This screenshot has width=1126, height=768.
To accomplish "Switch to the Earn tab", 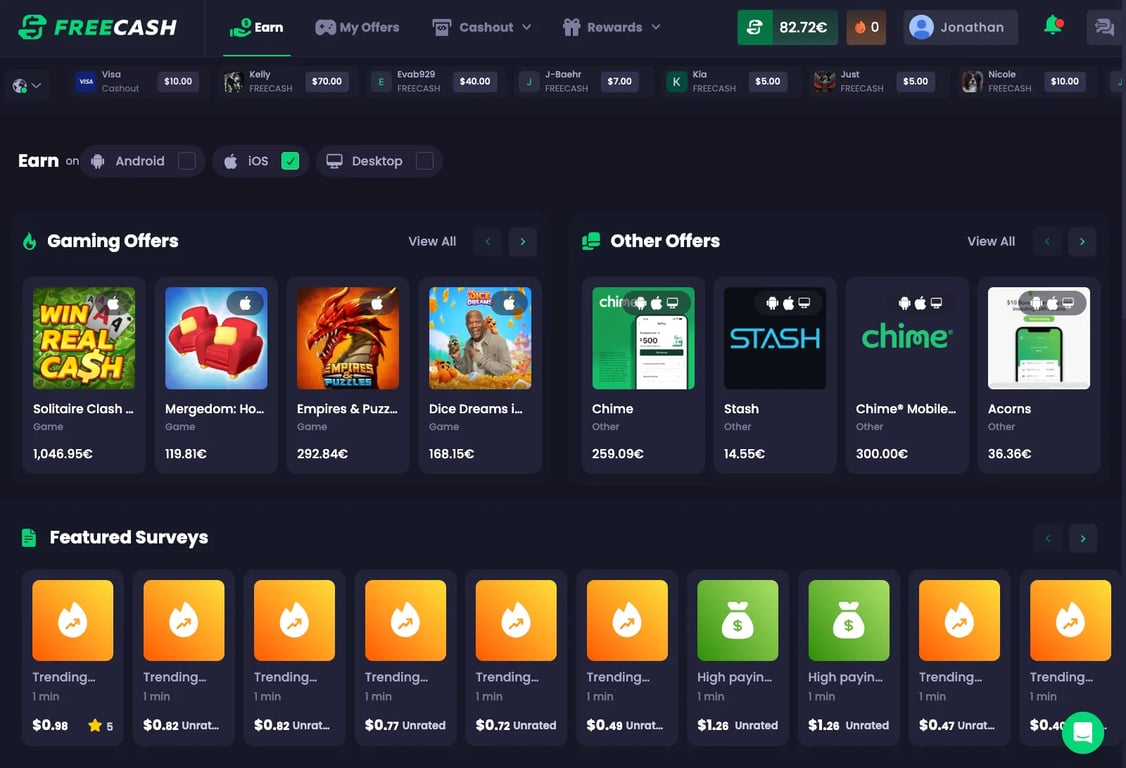I will point(256,27).
